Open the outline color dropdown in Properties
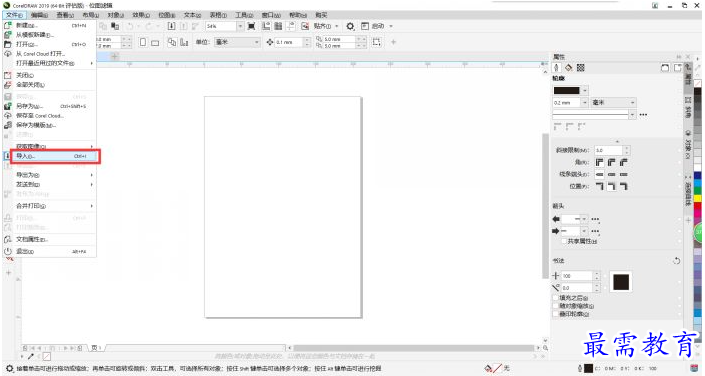This screenshot has height=376, width=705. [585, 90]
